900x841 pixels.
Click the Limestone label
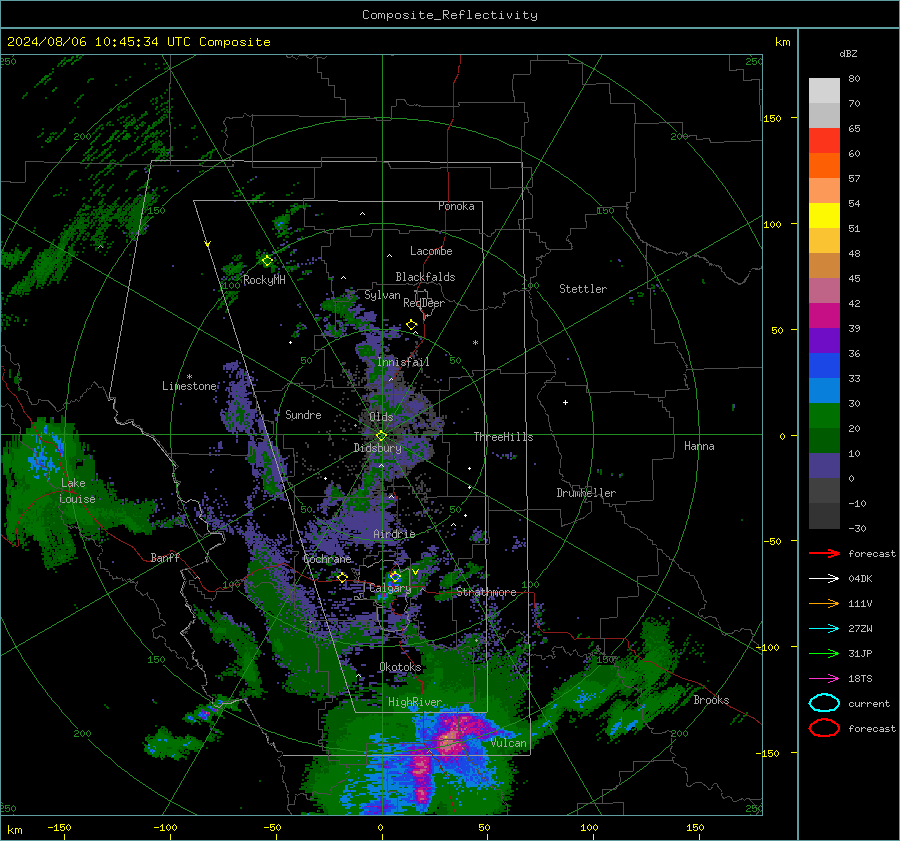coord(189,386)
